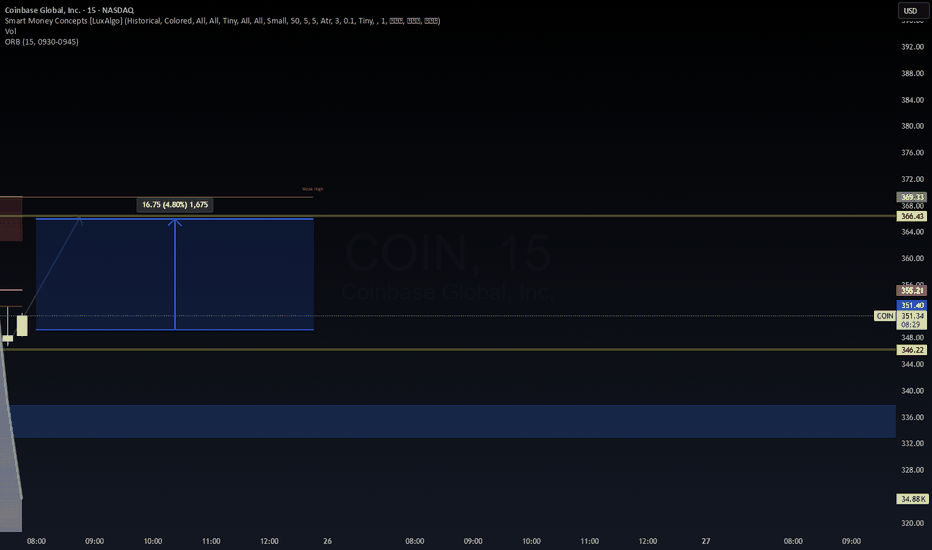932x550 pixels.
Task: Click the 358.21 price label
Action: click(x=912, y=291)
